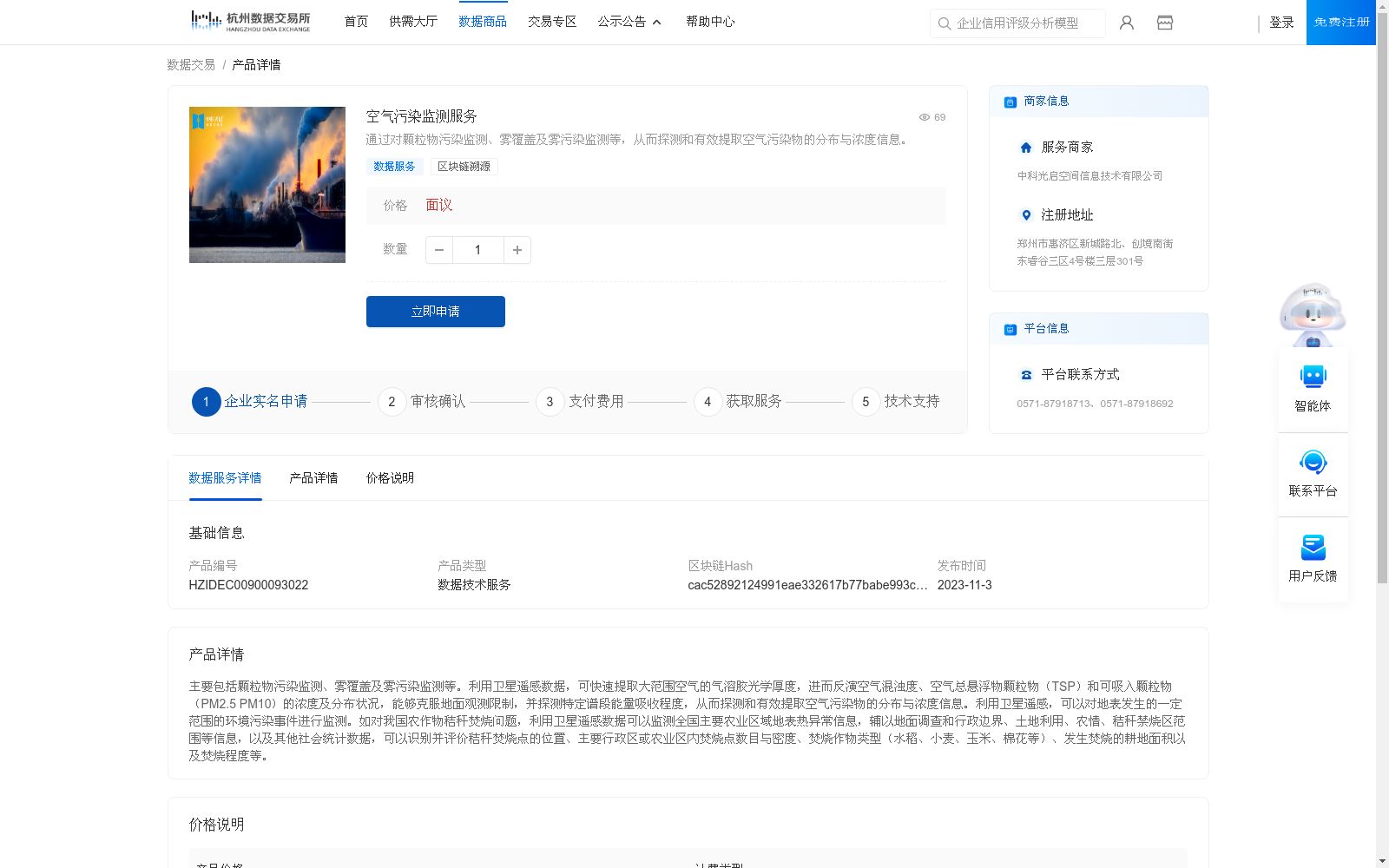The height and width of the screenshot is (868, 1389).
Task: Click the 数据服务 tag
Action: (394, 167)
